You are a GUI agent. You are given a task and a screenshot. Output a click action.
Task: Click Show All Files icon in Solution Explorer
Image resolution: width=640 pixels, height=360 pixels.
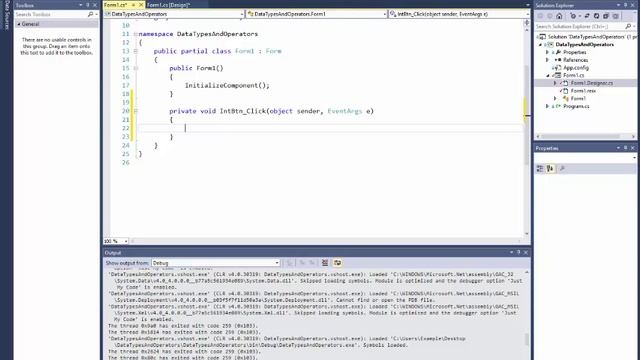pyautogui.click(x=616, y=16)
